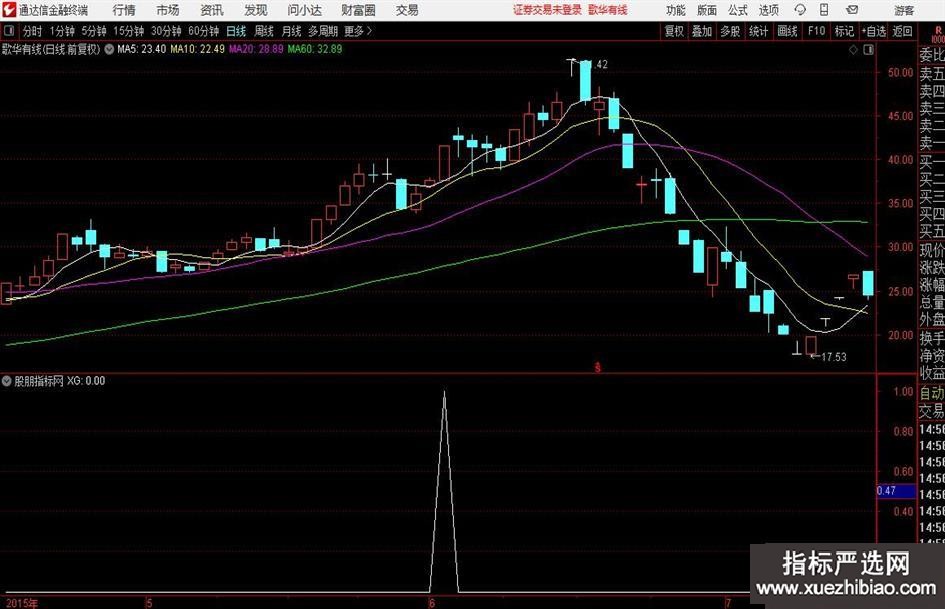This screenshot has height=609, width=945.
Task: Select the 日线 daily period
Action: pos(236,31)
